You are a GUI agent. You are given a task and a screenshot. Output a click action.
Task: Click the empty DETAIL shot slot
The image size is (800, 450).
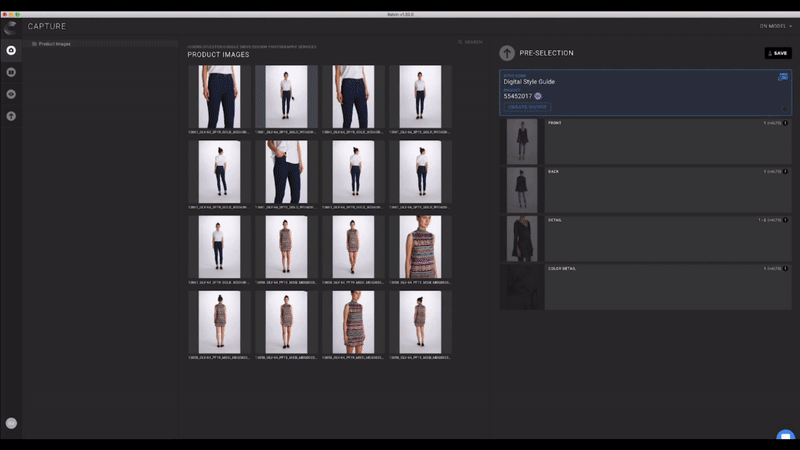click(x=668, y=238)
